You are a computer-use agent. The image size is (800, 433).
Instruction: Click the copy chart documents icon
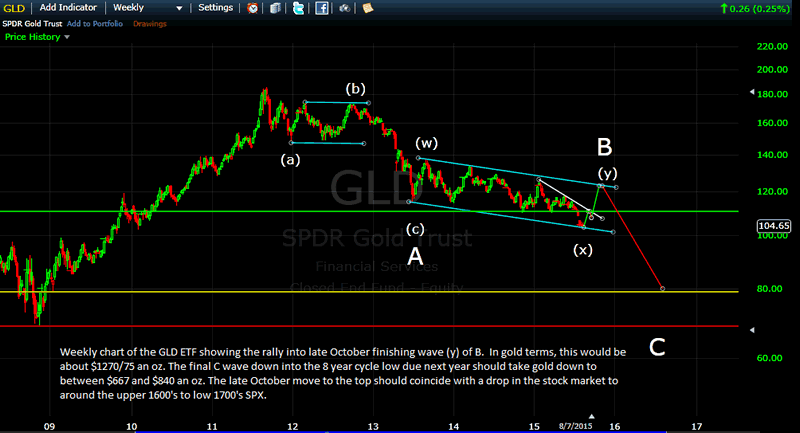pos(276,8)
